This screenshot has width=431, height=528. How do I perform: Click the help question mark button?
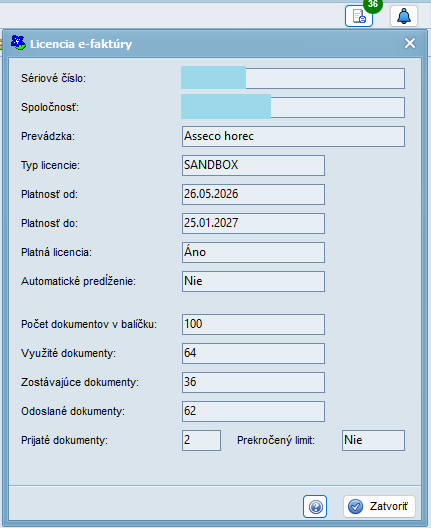coord(315,506)
